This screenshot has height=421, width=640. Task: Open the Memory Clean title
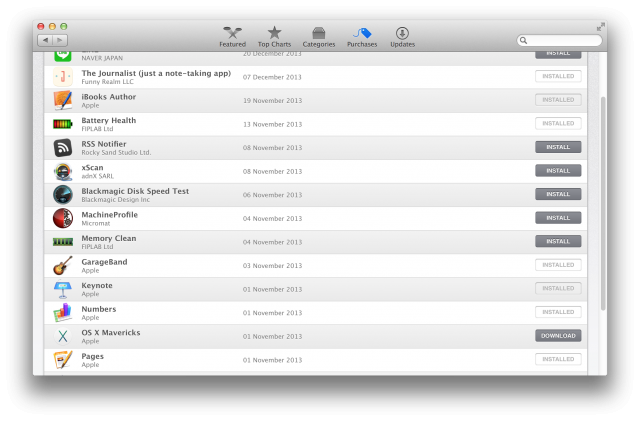coord(109,238)
